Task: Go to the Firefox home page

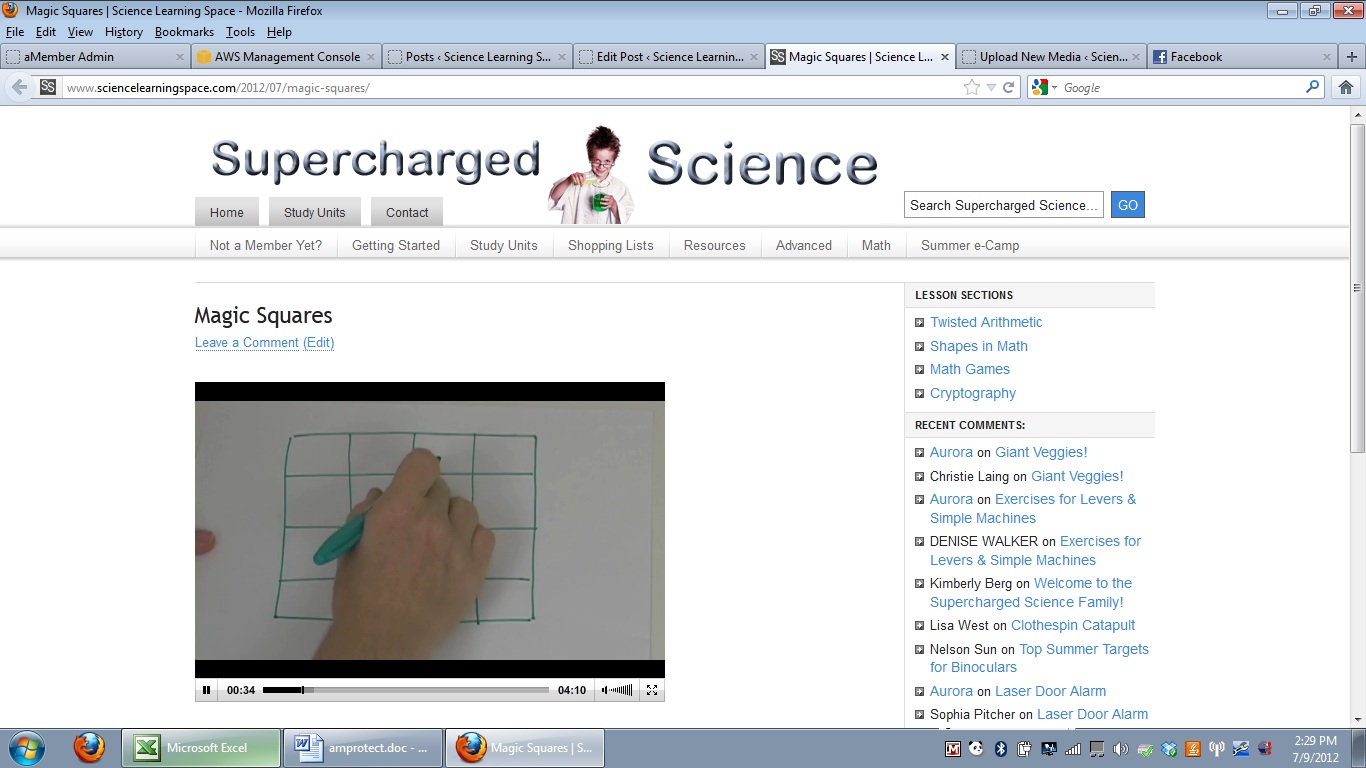Action: tap(1346, 88)
